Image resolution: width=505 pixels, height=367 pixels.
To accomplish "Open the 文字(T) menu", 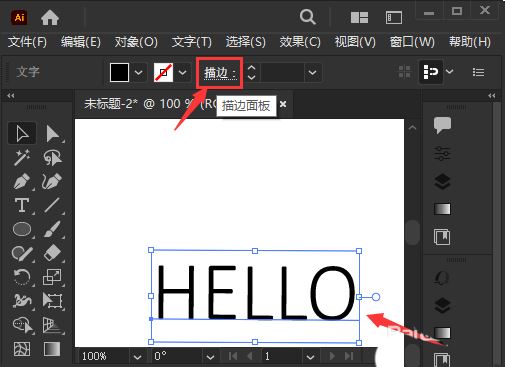I will coord(192,42).
